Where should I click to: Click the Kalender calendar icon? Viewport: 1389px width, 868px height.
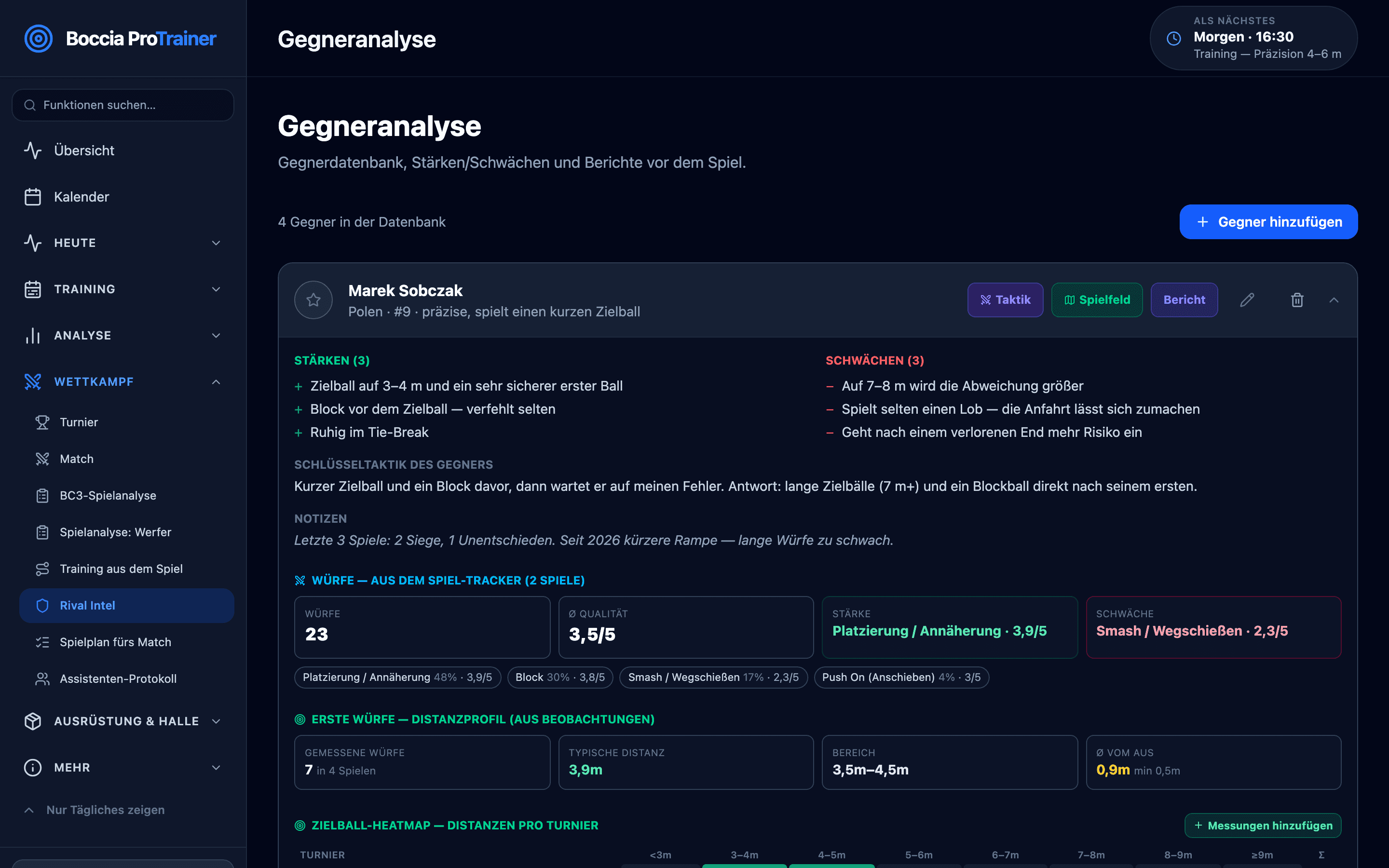pos(33,197)
